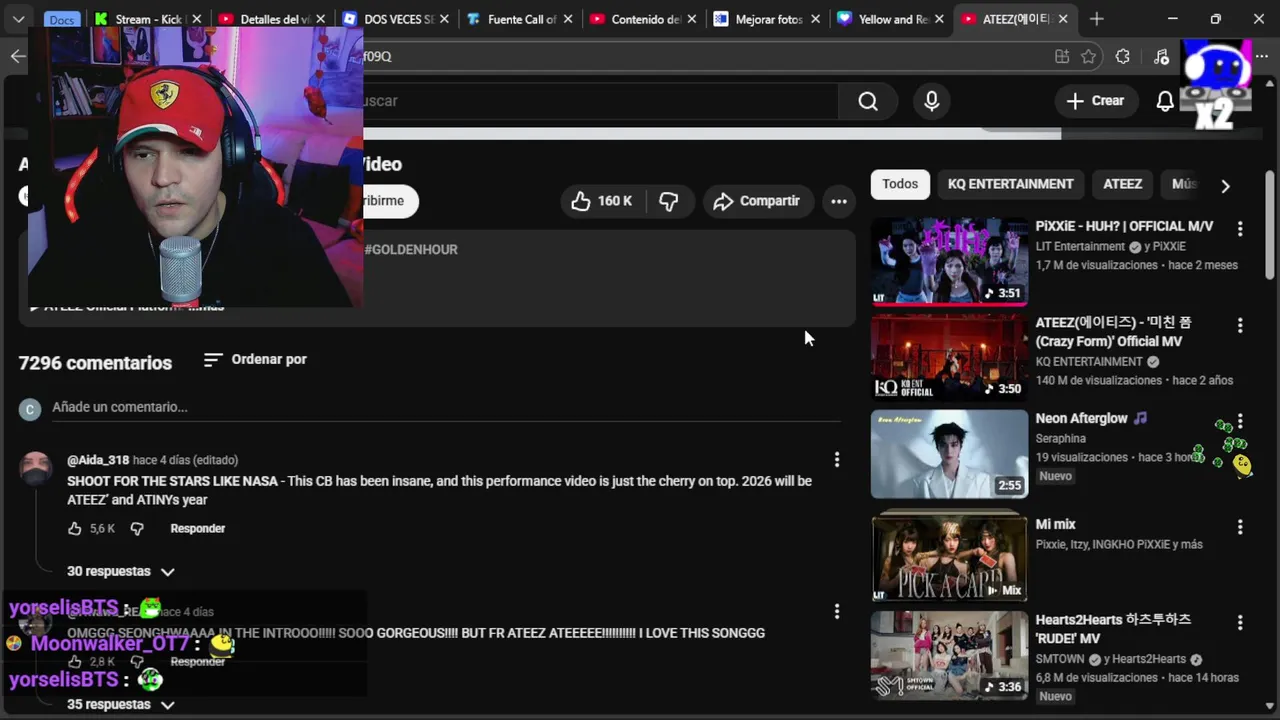Select ATEEZ filter chip

pos(1122,184)
